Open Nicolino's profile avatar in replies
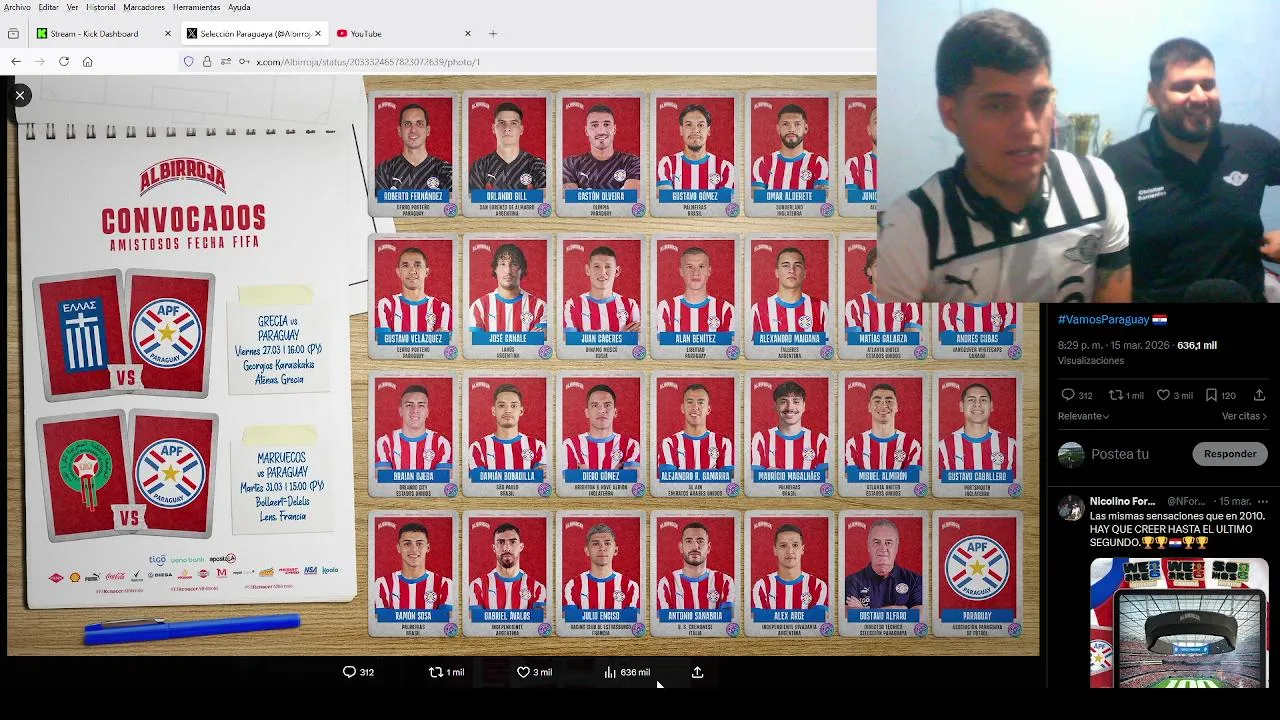1280x720 pixels. (x=1071, y=507)
